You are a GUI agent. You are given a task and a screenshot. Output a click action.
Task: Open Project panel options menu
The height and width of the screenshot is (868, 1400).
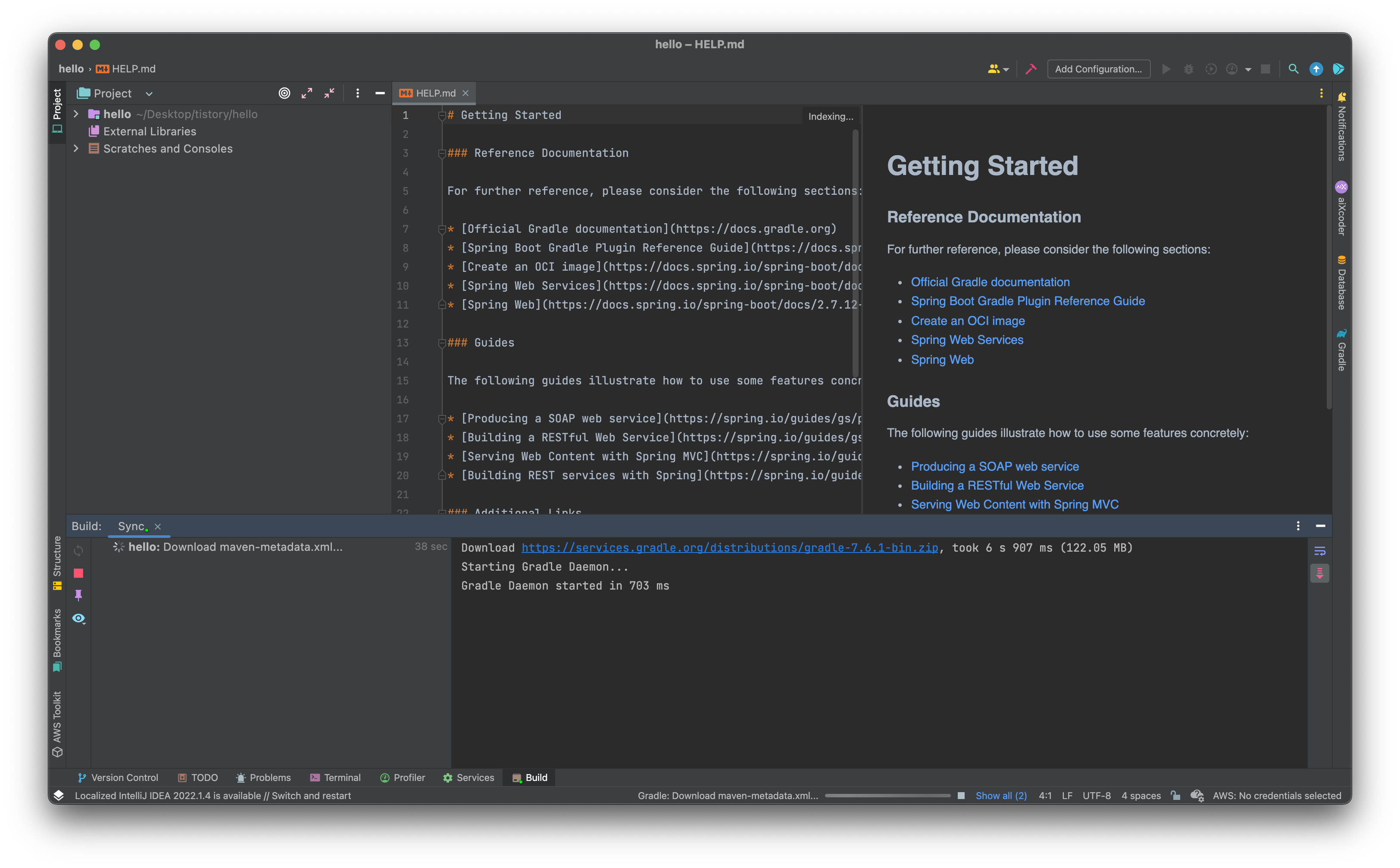[358, 93]
